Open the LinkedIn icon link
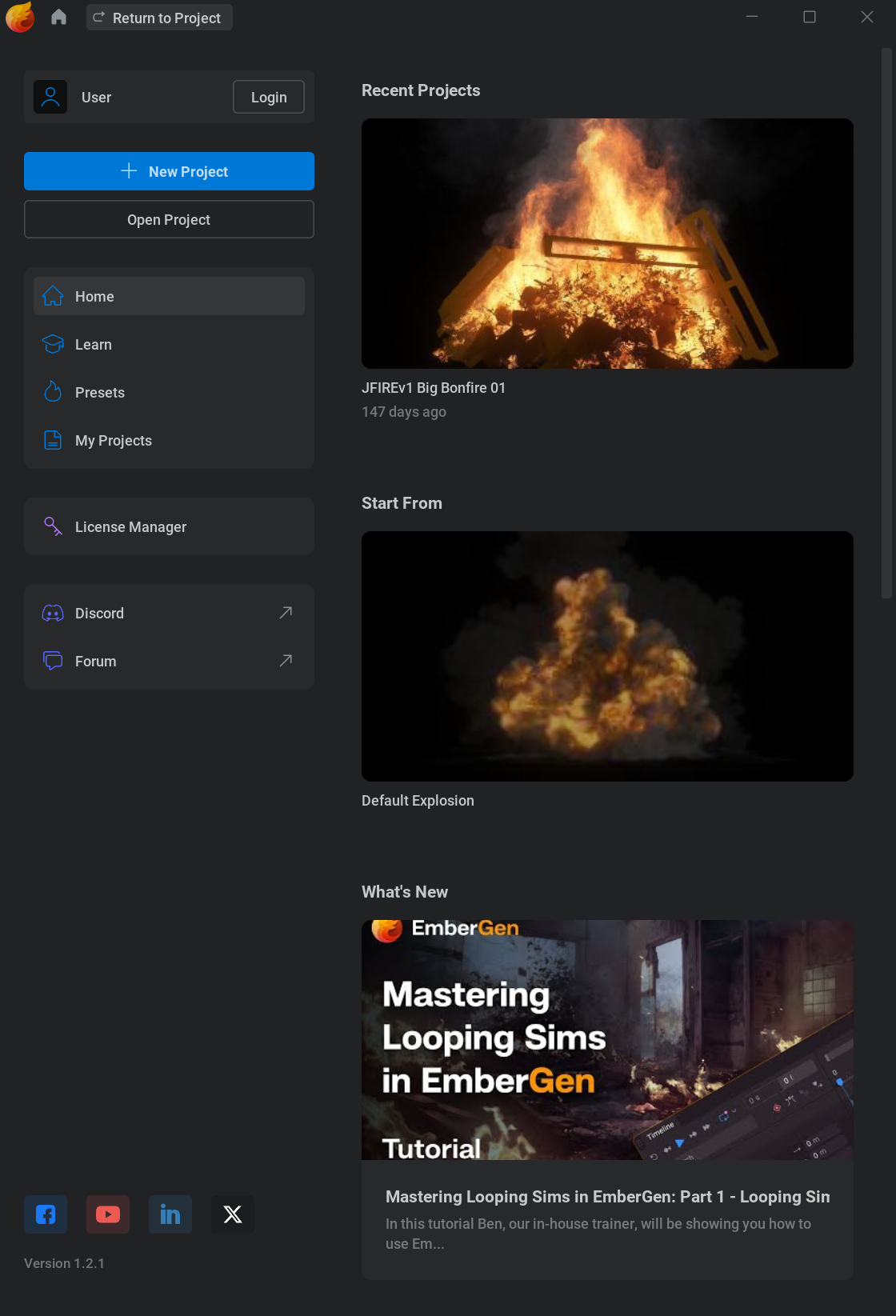 click(170, 1214)
